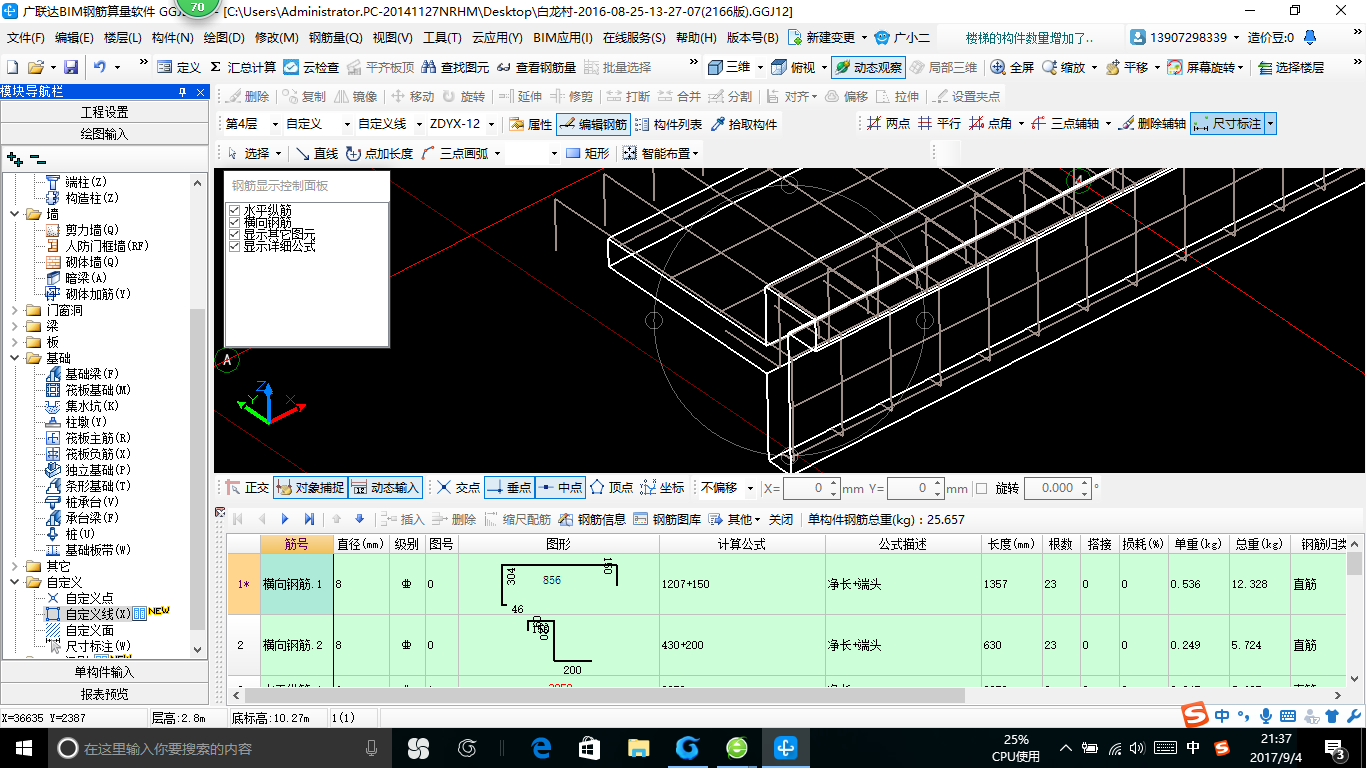Viewport: 1366px width, 768px height.
Task: Open BIM应用(I) menu
Action: [563, 38]
